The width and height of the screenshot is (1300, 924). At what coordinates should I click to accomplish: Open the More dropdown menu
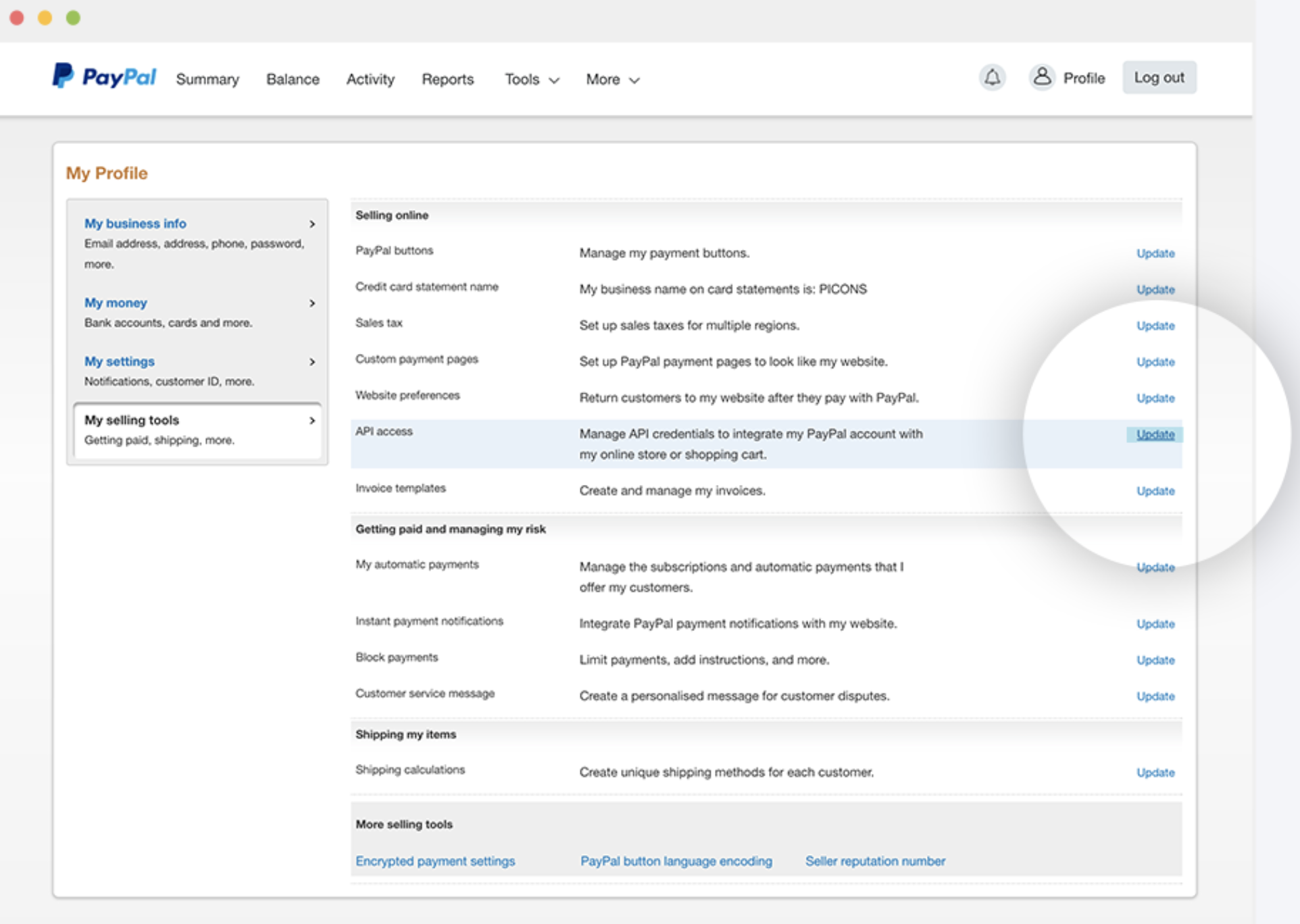coord(612,80)
